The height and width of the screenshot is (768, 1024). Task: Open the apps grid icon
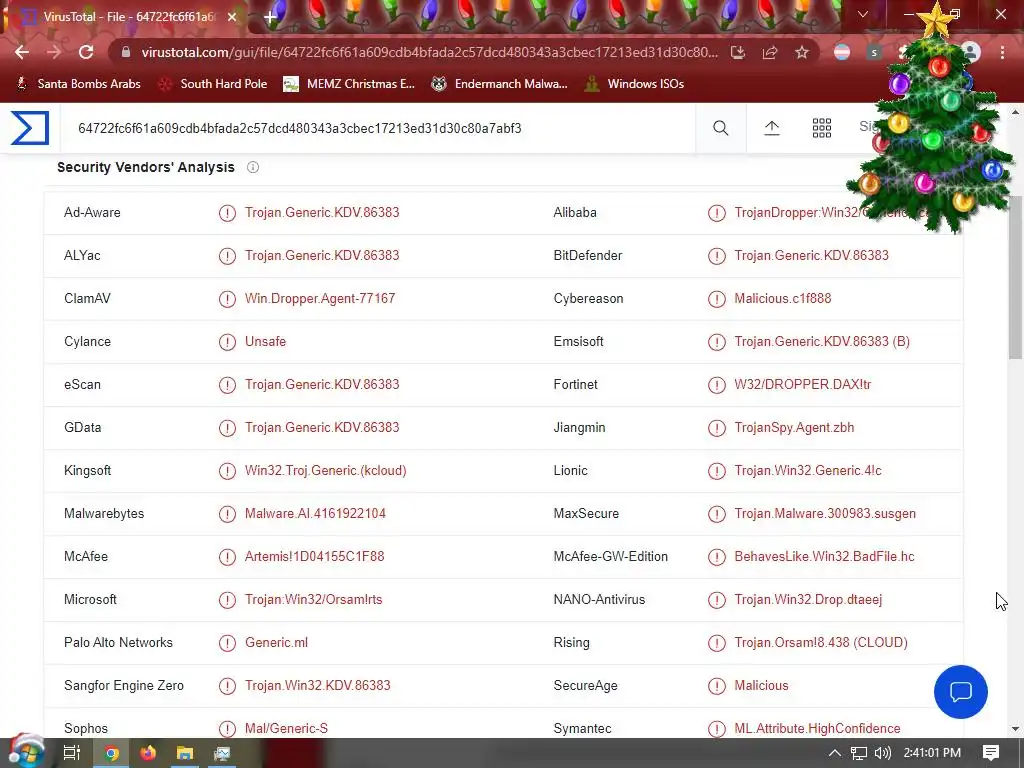(822, 128)
